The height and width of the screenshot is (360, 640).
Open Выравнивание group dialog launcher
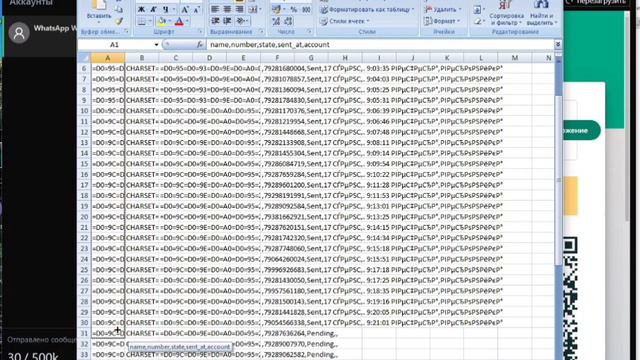click(x=261, y=31)
